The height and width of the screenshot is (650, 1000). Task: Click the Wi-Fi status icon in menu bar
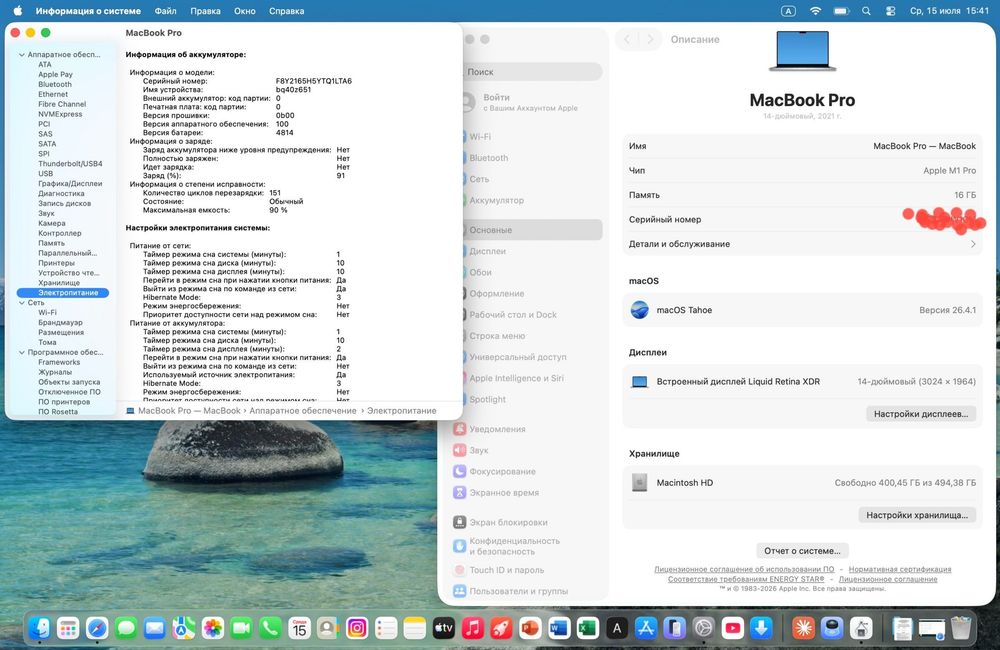click(815, 11)
